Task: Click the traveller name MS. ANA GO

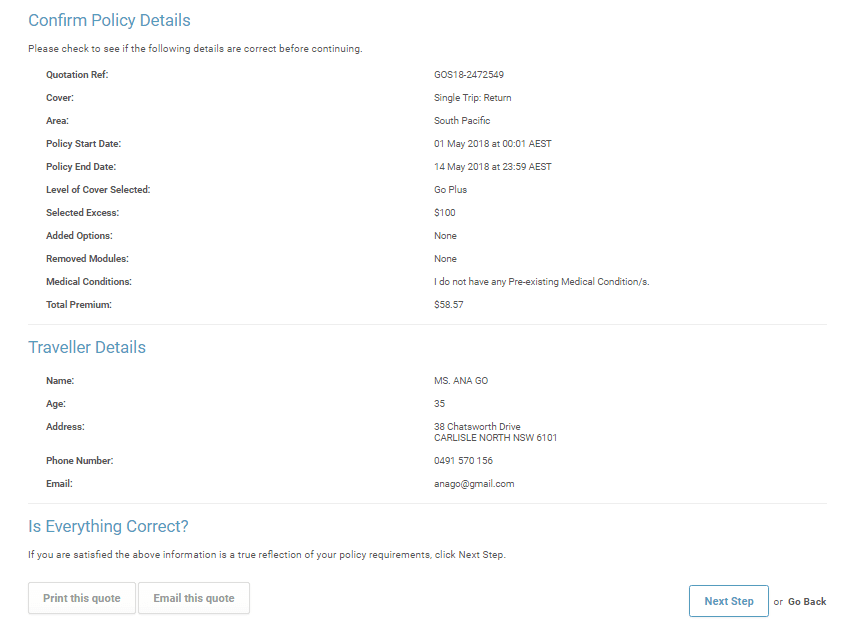Action: pyautogui.click(x=461, y=381)
